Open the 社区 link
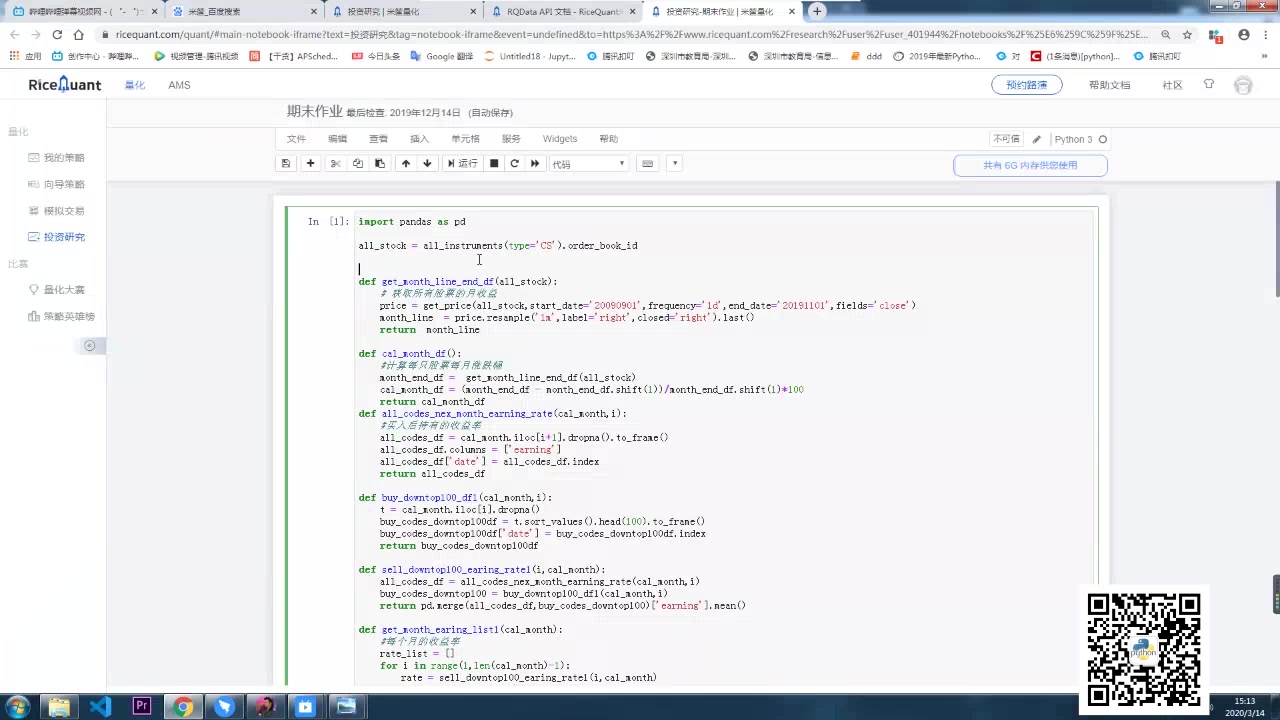Viewport: 1280px width, 720px height. tap(1172, 85)
